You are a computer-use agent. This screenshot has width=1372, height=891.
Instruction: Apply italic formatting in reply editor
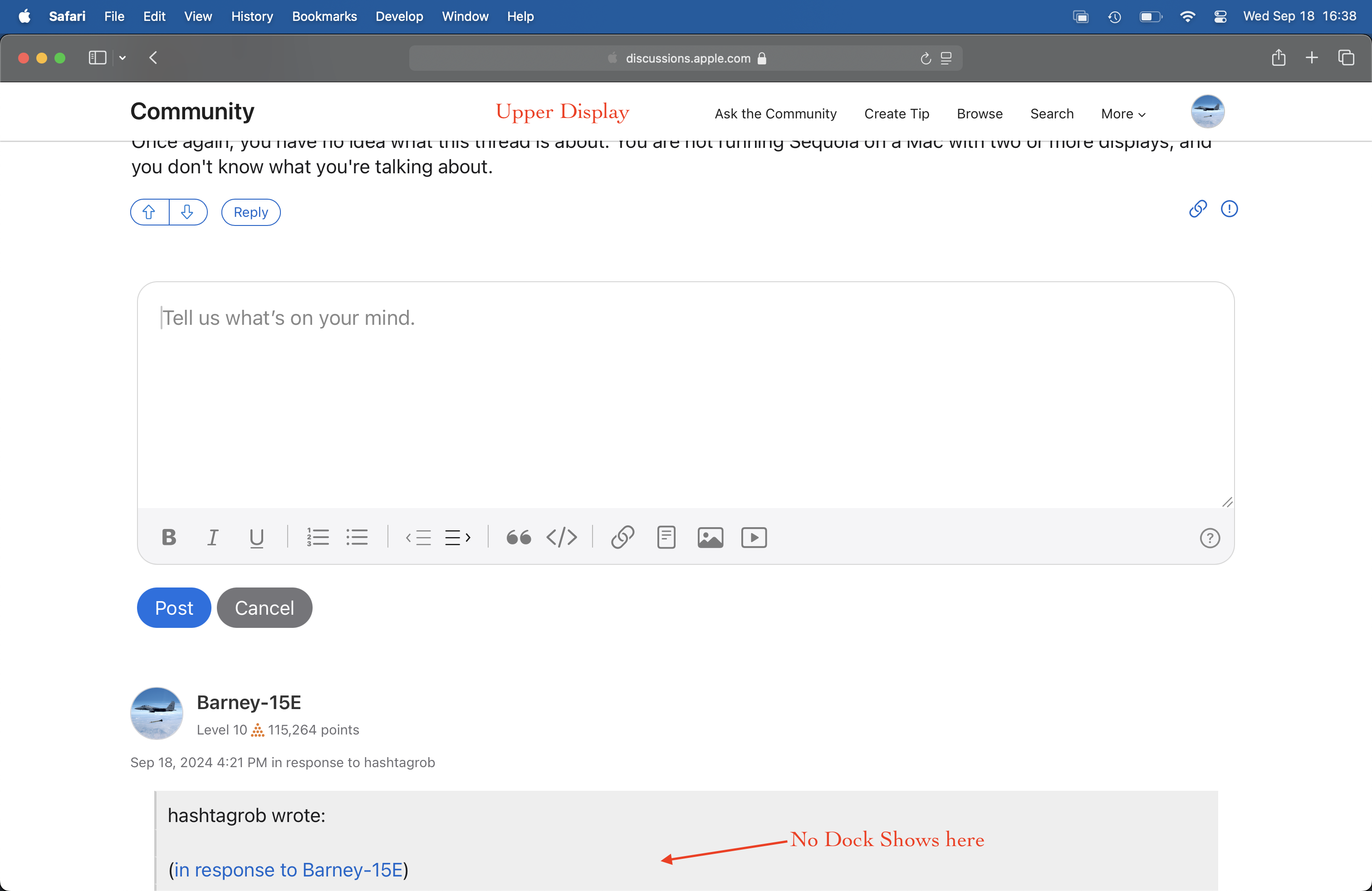(x=213, y=537)
